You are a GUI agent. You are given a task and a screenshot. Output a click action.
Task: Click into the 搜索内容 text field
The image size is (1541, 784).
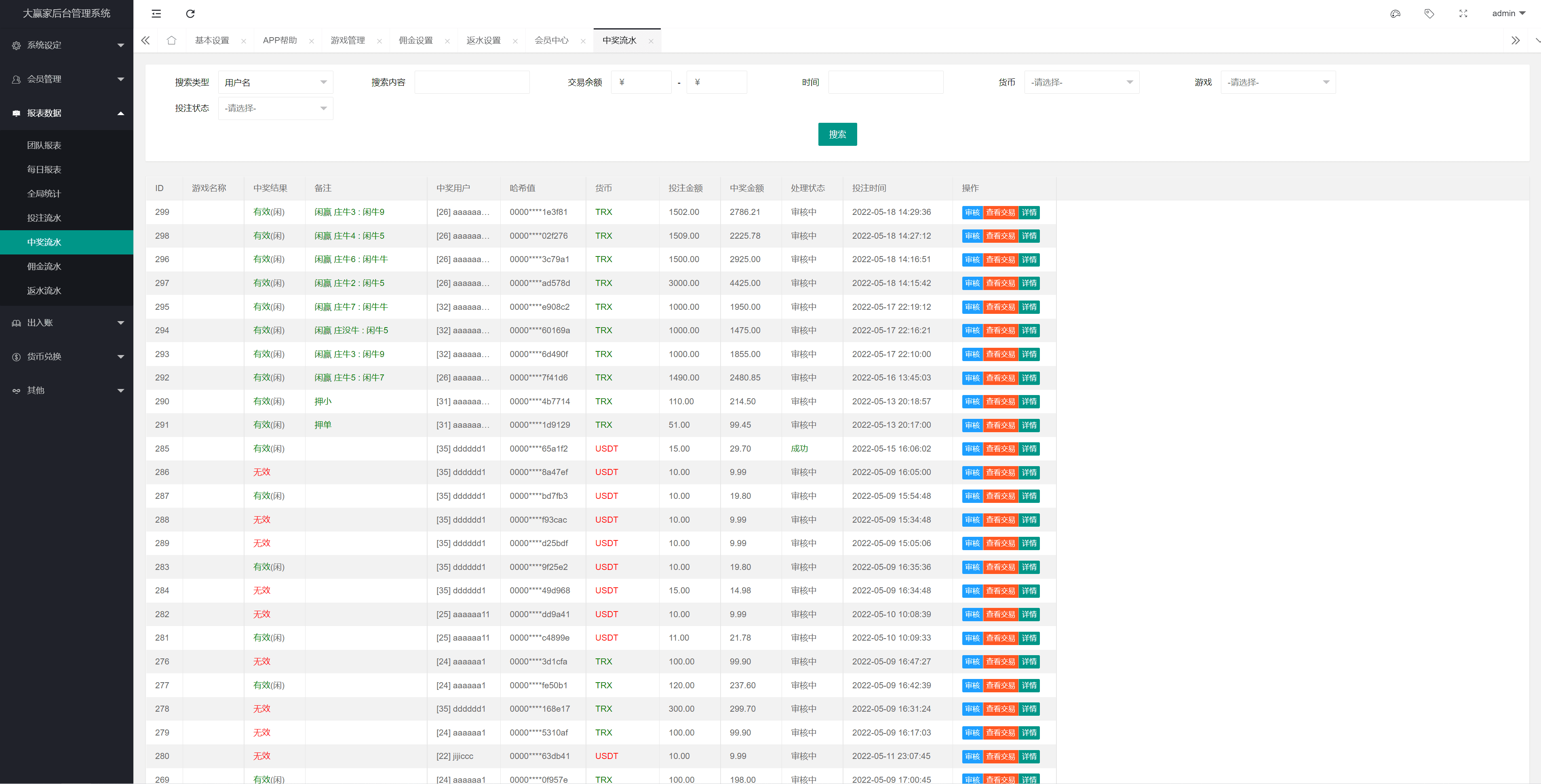(471, 82)
